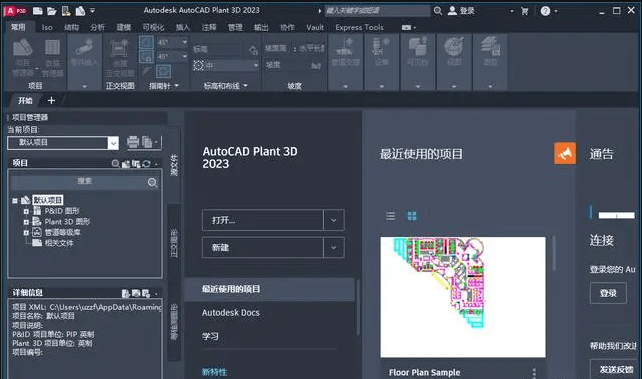Click the 搜索 field in project panel
642x379 pixels.
pyautogui.click(x=84, y=182)
